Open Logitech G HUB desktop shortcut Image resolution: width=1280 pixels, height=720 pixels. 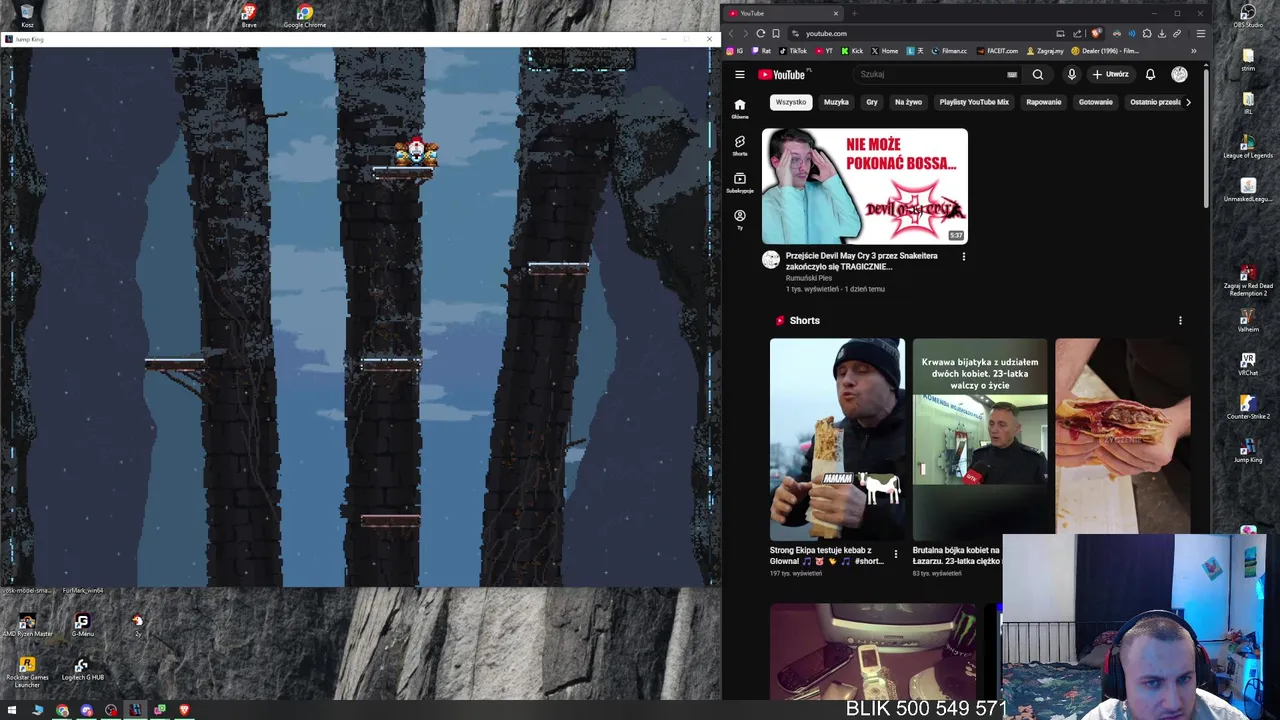pos(82,669)
